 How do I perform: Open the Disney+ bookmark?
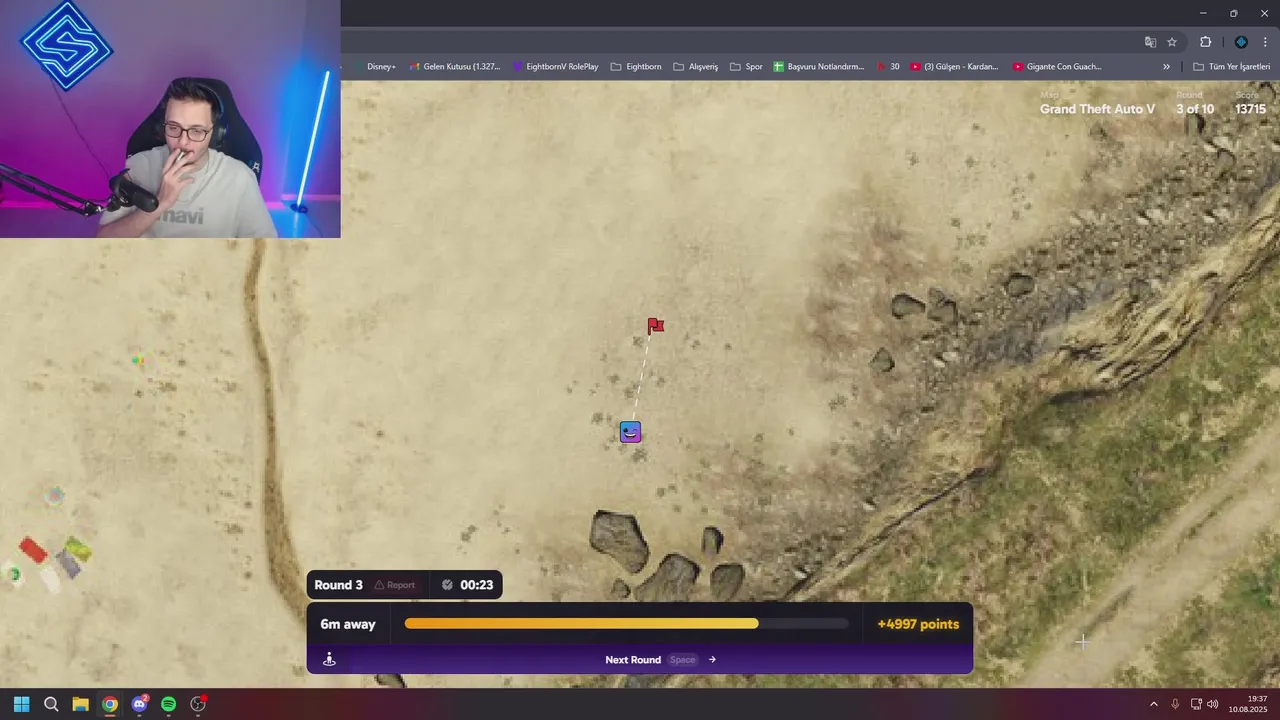pos(376,67)
